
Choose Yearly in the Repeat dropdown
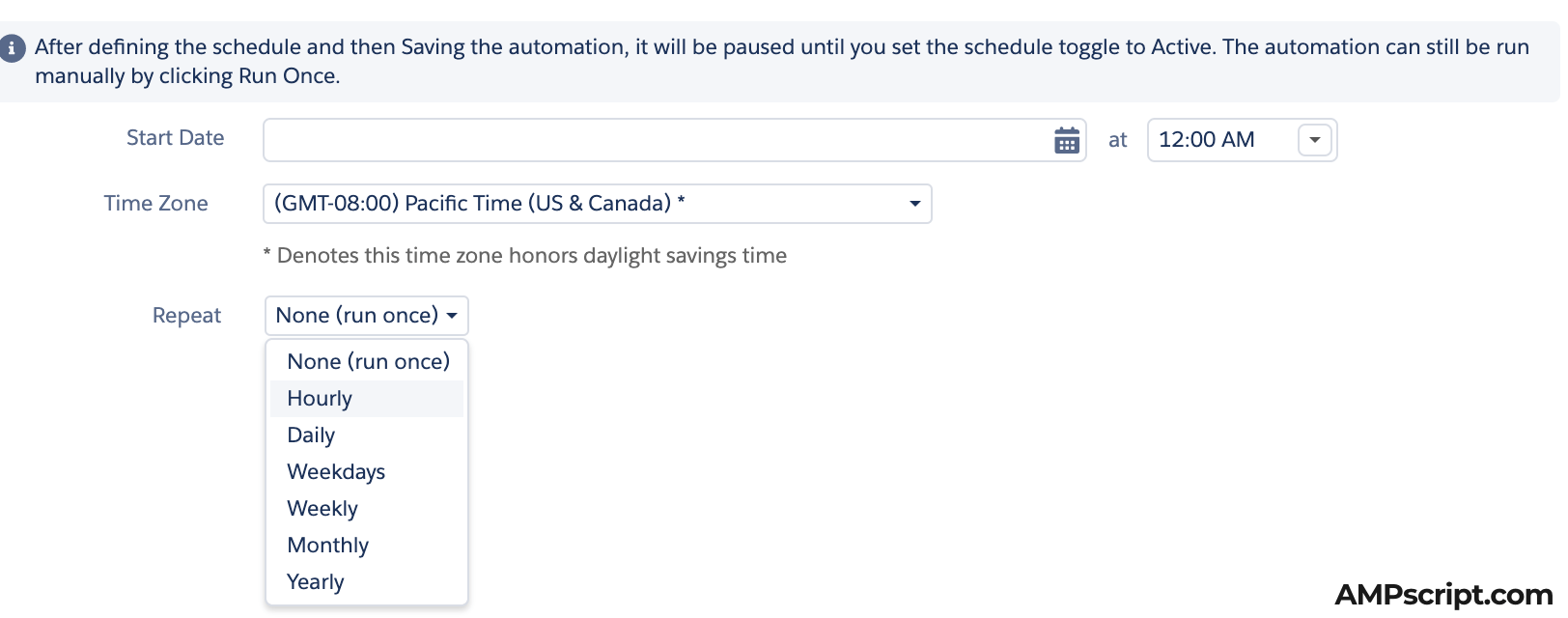pyautogui.click(x=315, y=581)
